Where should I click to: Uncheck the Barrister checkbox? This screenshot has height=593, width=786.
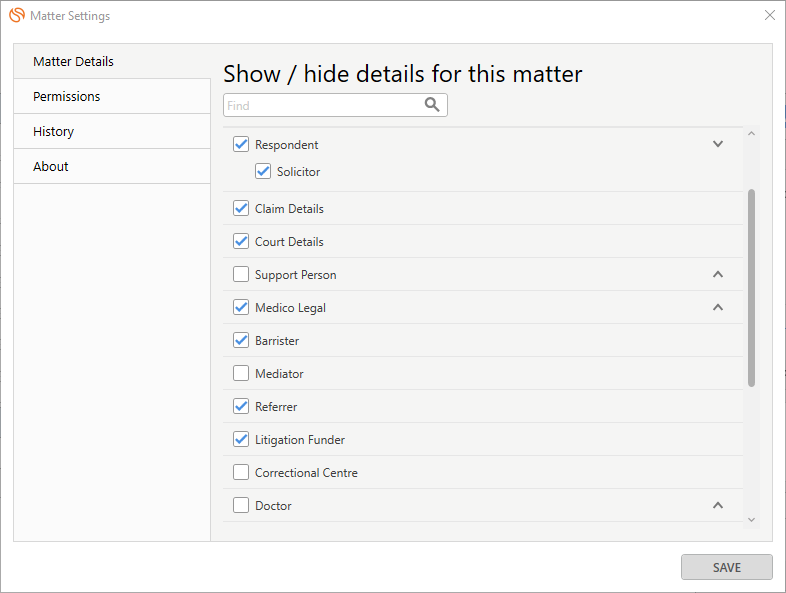pos(241,340)
